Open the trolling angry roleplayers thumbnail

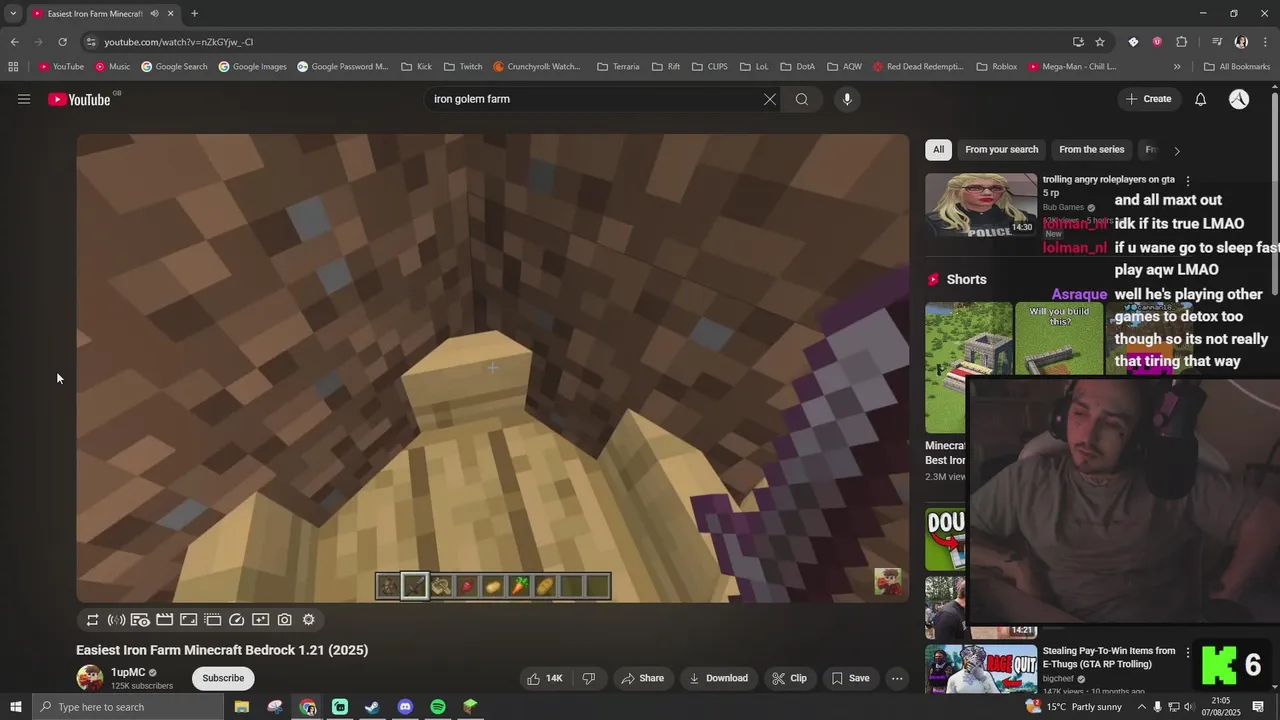pyautogui.click(x=981, y=205)
